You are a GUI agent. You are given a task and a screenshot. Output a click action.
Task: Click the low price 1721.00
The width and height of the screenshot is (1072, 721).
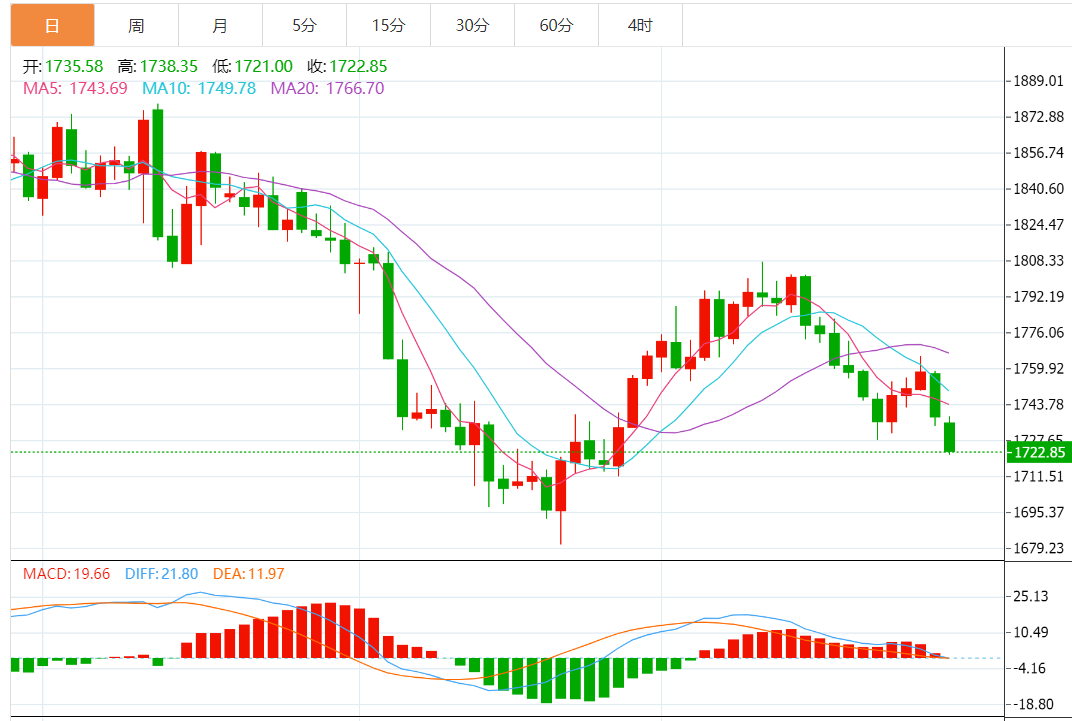(x=263, y=66)
